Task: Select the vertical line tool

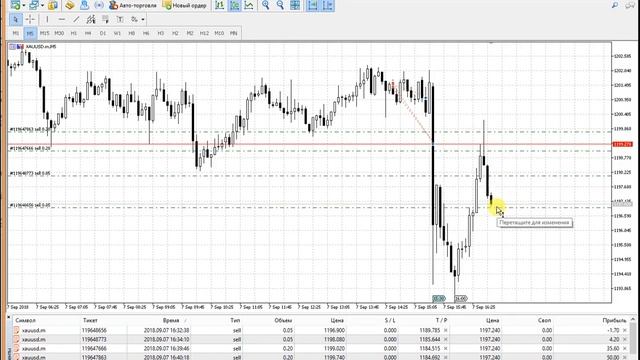Action: pos(47,19)
